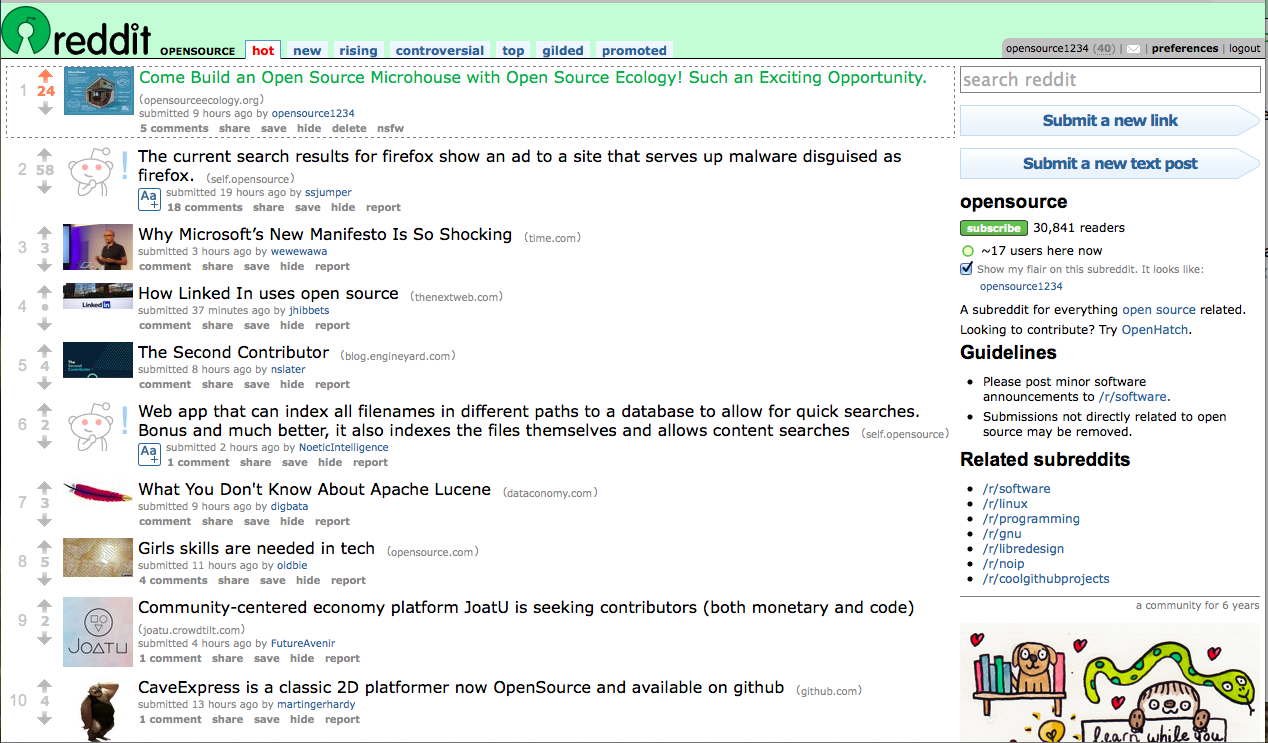Hide the How Linked In post

pos(292,326)
